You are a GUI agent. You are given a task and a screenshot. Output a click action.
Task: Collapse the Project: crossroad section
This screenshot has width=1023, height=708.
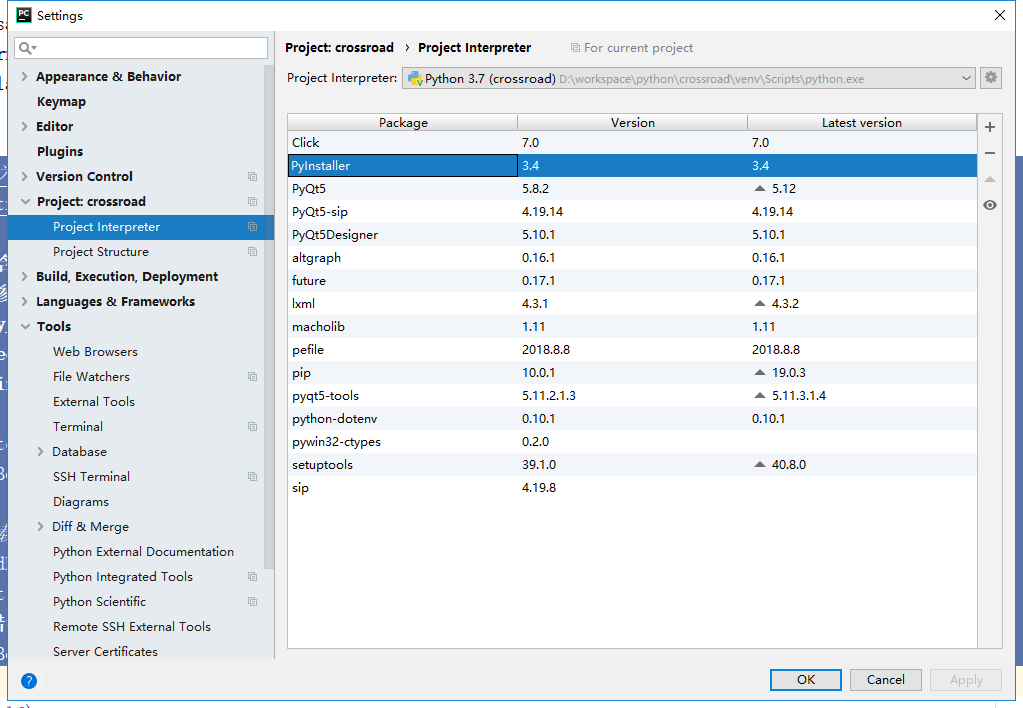[x=25, y=202]
